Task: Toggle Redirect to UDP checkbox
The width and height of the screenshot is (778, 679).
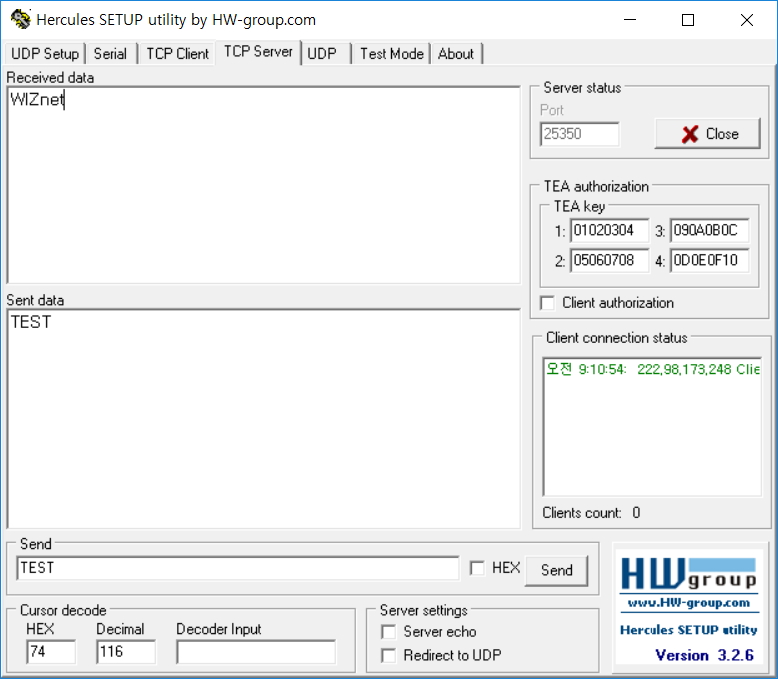Action: [x=389, y=656]
